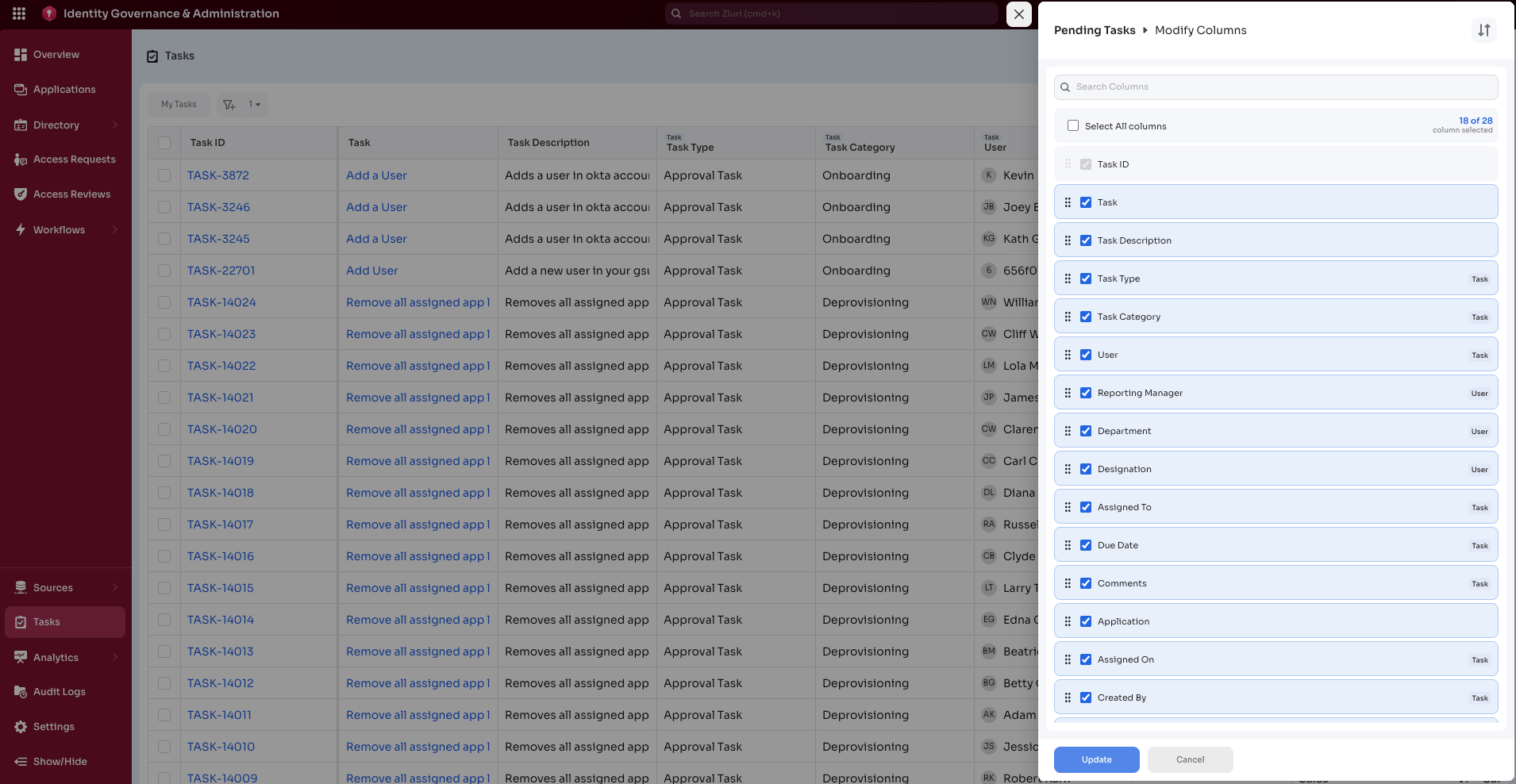Open the Overview section

click(x=56, y=54)
